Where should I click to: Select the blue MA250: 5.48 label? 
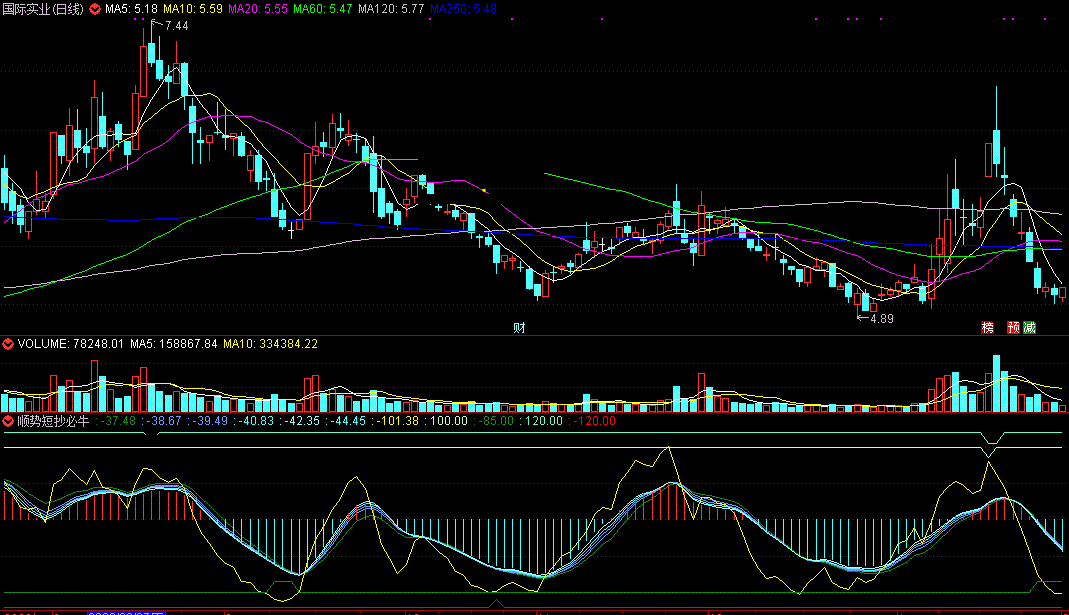(x=464, y=9)
